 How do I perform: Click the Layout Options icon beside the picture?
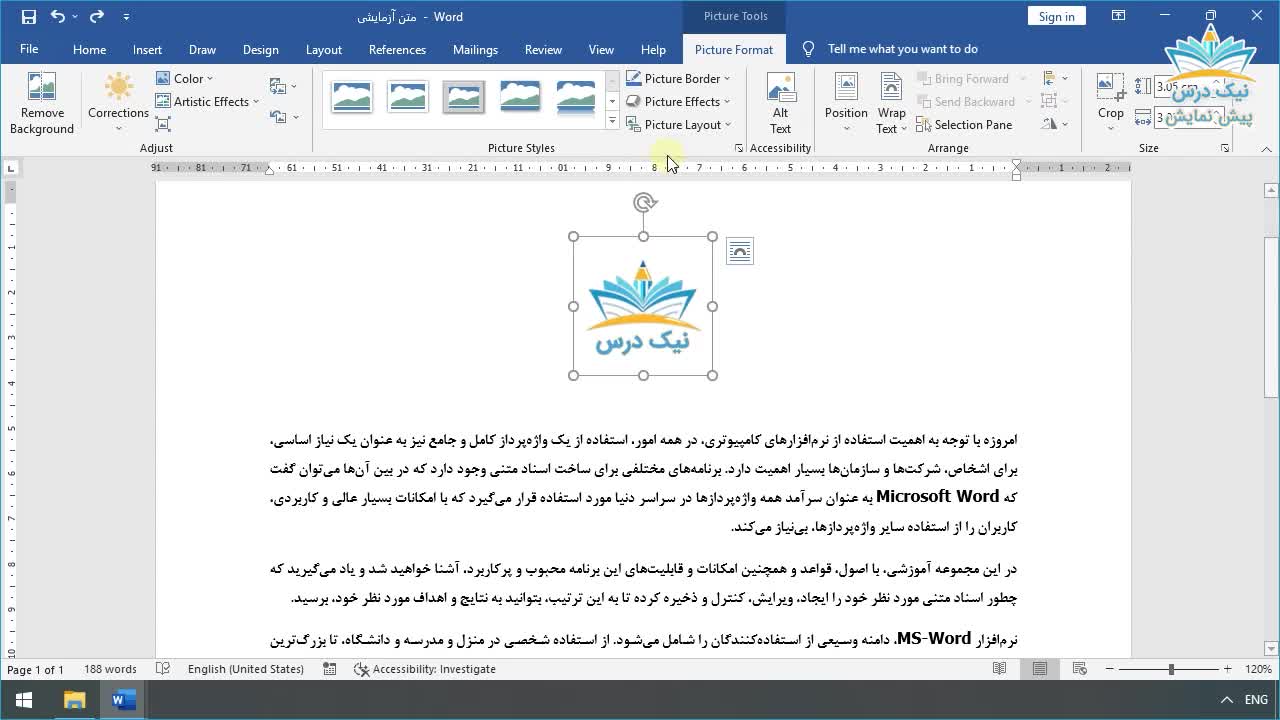tap(739, 252)
